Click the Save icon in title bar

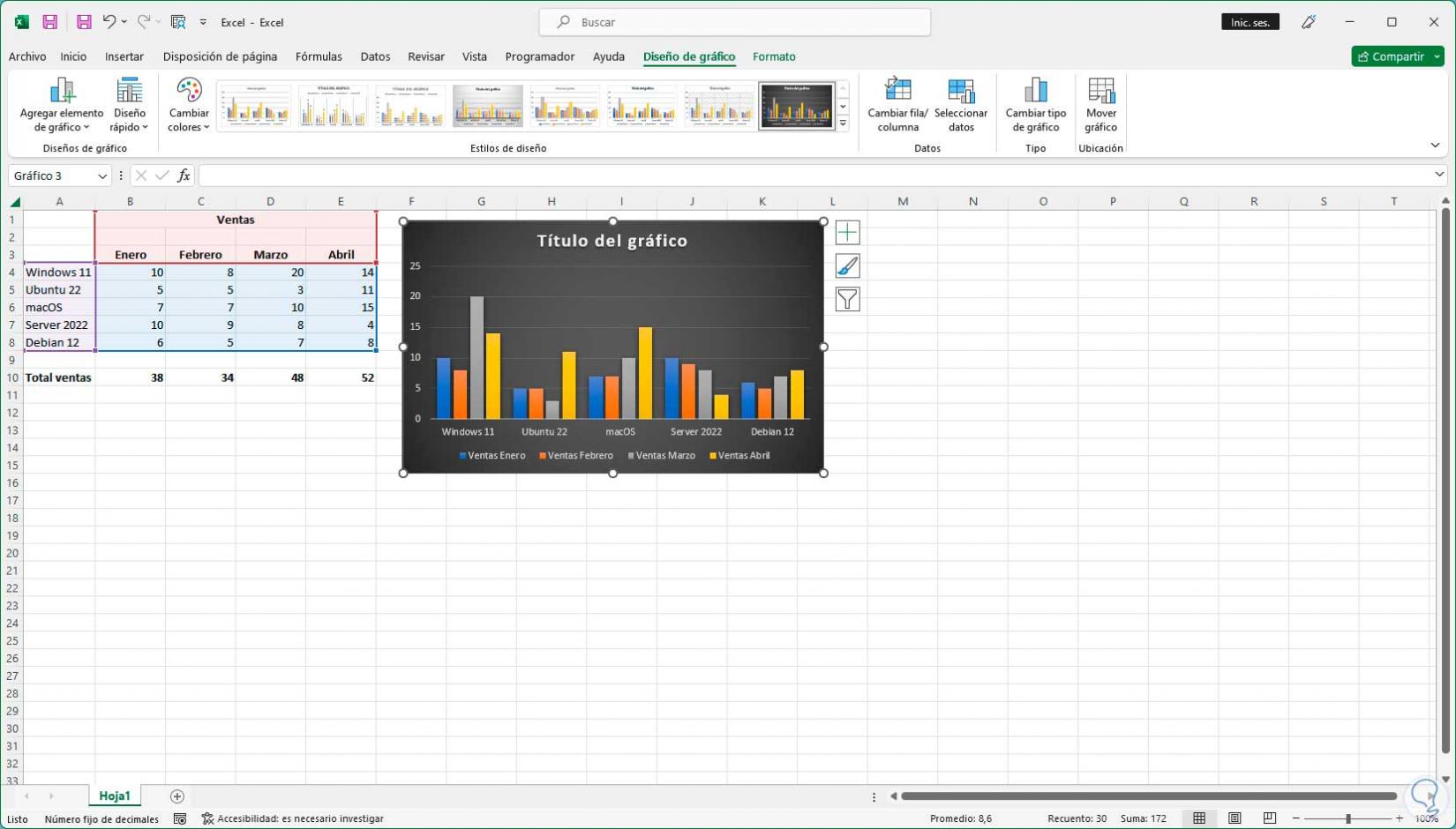tap(50, 22)
